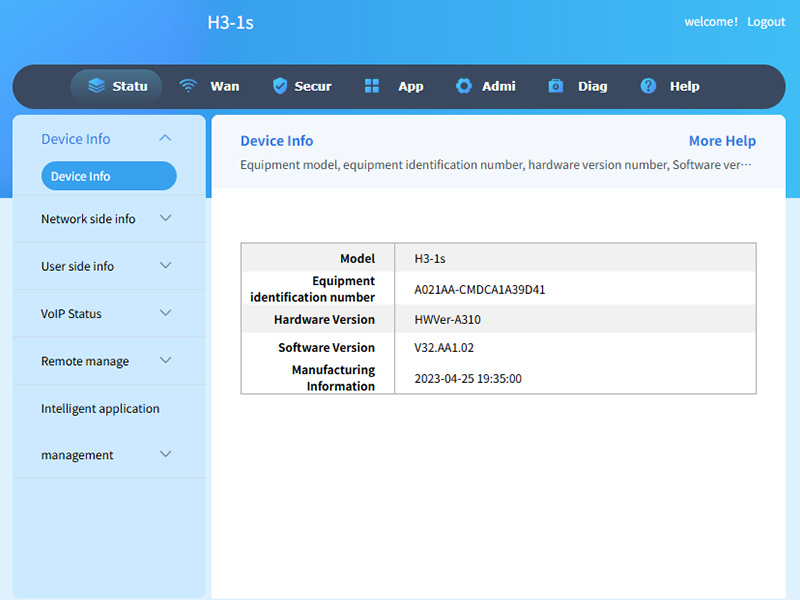Open the Admi tab
The width and height of the screenshot is (800, 600).
[498, 86]
